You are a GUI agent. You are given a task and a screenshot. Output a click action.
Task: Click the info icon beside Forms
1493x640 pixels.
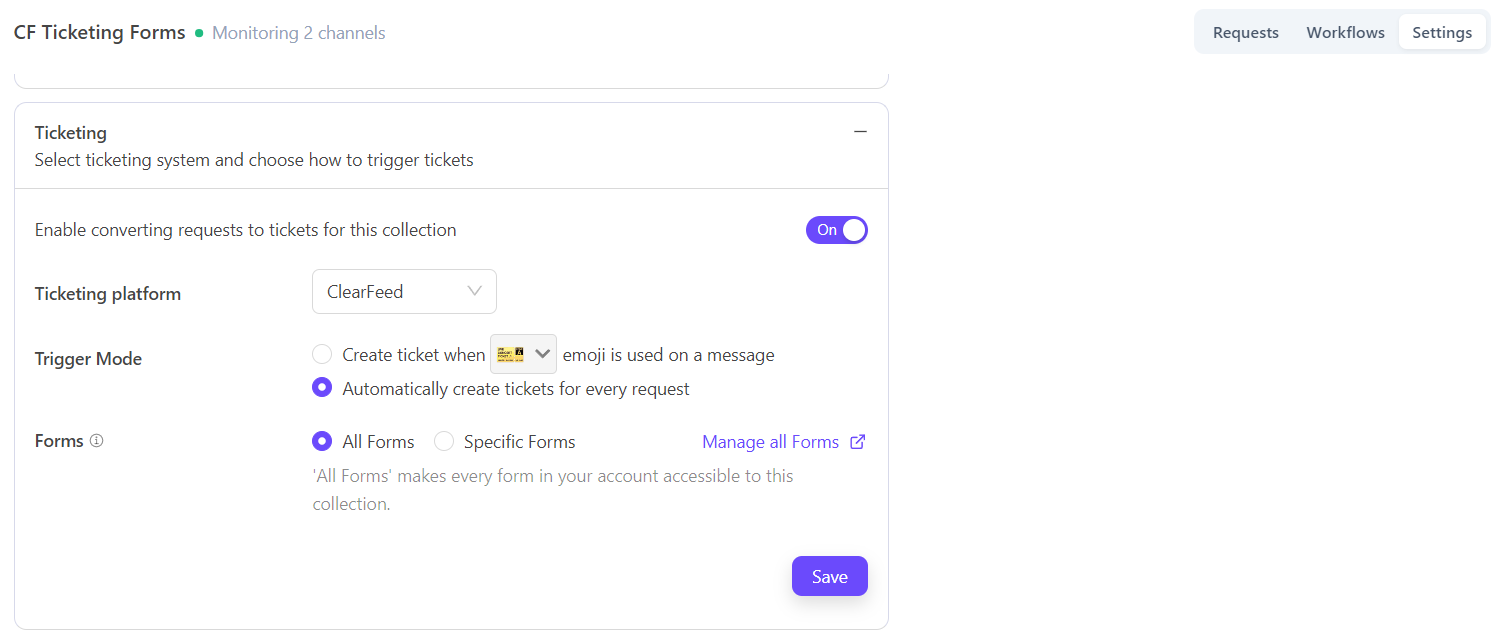[x=97, y=441]
